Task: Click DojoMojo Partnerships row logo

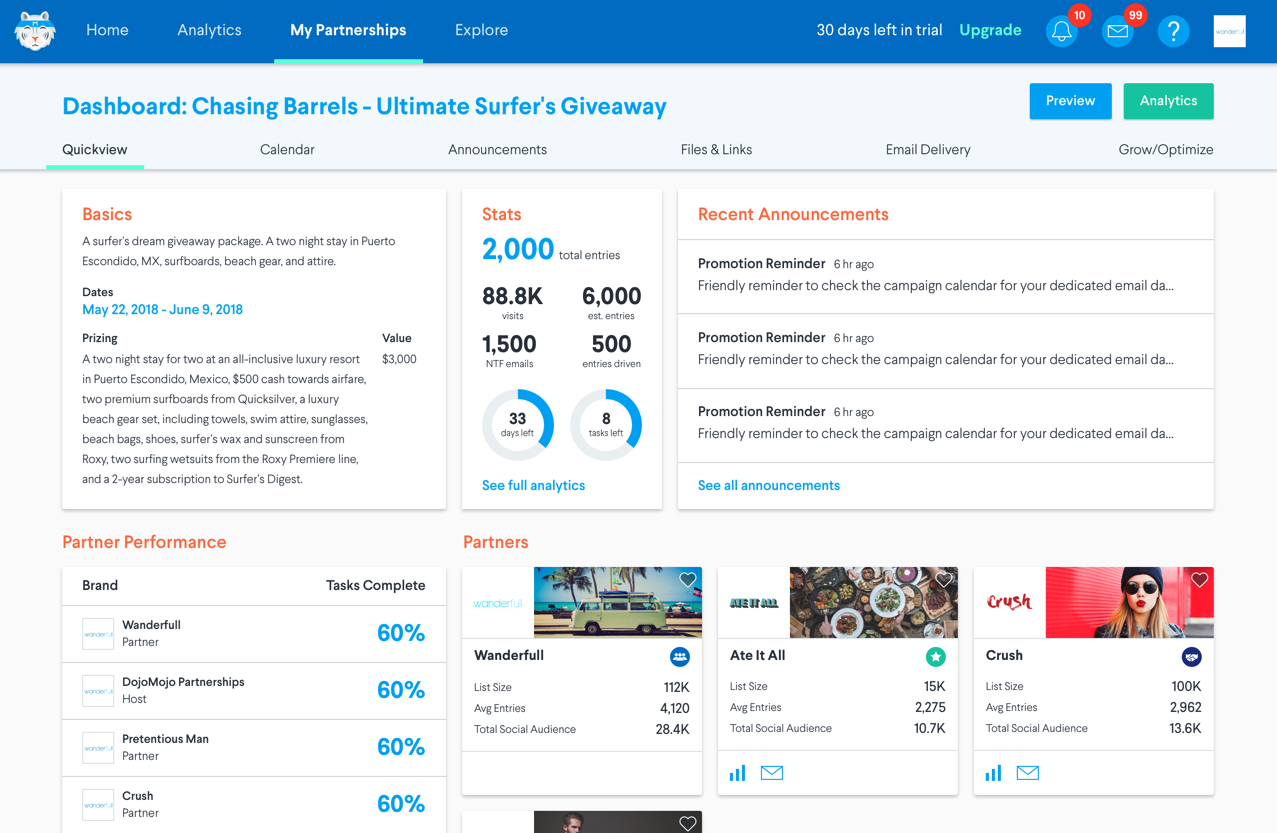Action: pyautogui.click(x=98, y=691)
